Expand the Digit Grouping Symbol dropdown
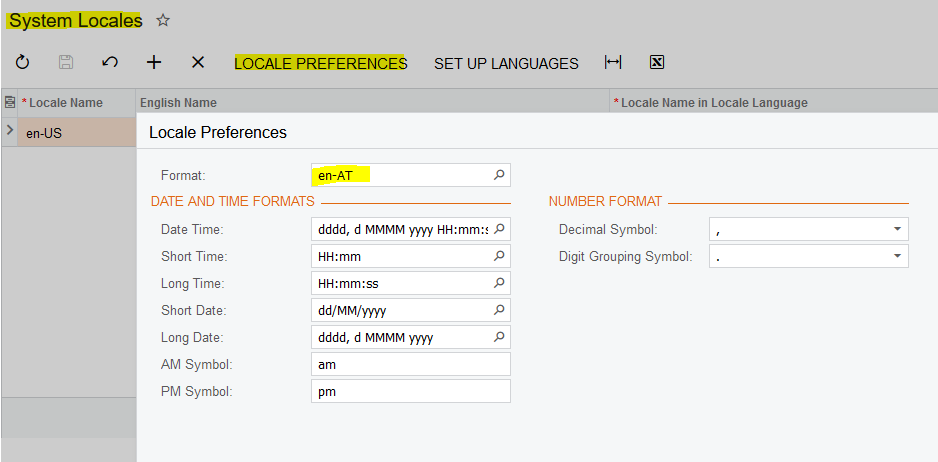 tap(897, 257)
